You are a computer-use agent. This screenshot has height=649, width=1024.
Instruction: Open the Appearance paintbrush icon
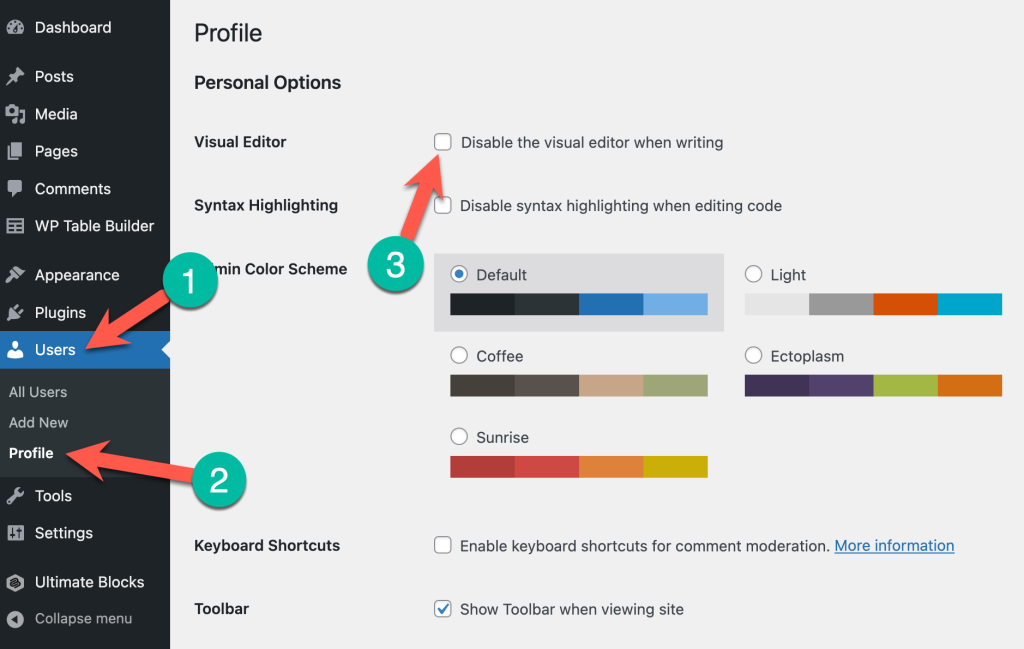(15, 275)
